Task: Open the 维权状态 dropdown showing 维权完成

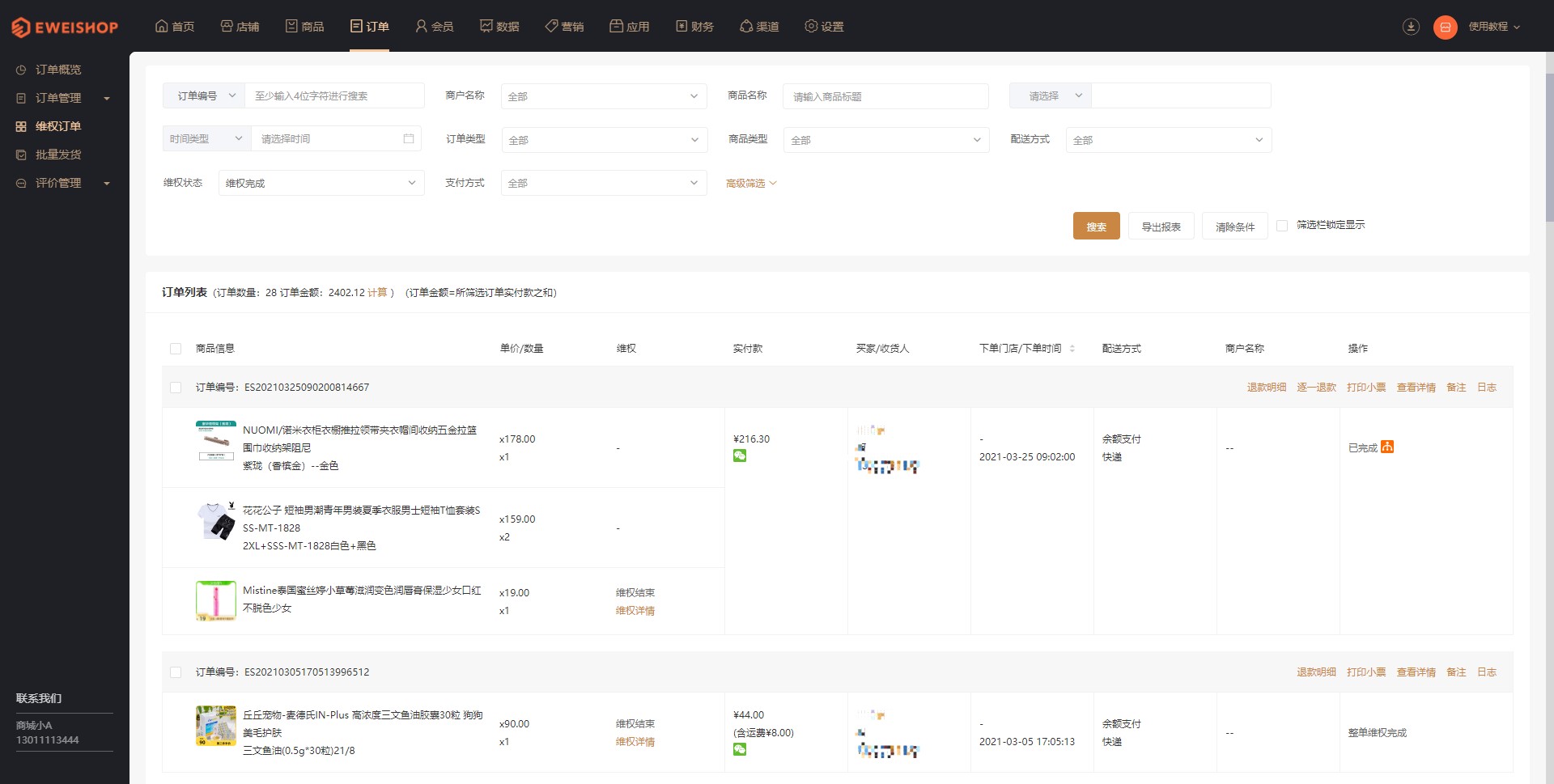Action: click(321, 183)
